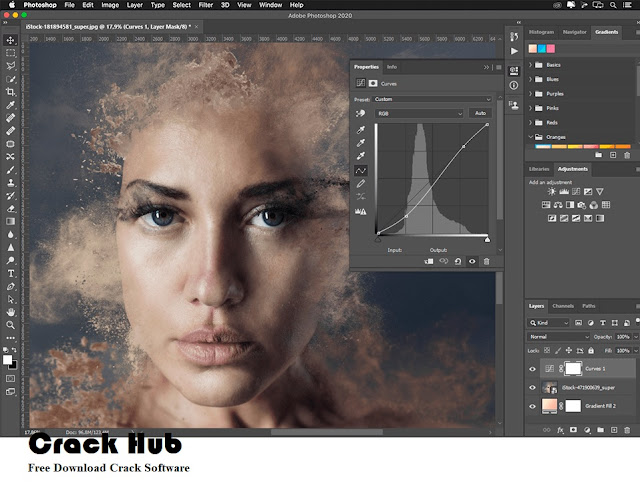
Task: Select the pink recent gradient swatch
Action: [x=551, y=49]
